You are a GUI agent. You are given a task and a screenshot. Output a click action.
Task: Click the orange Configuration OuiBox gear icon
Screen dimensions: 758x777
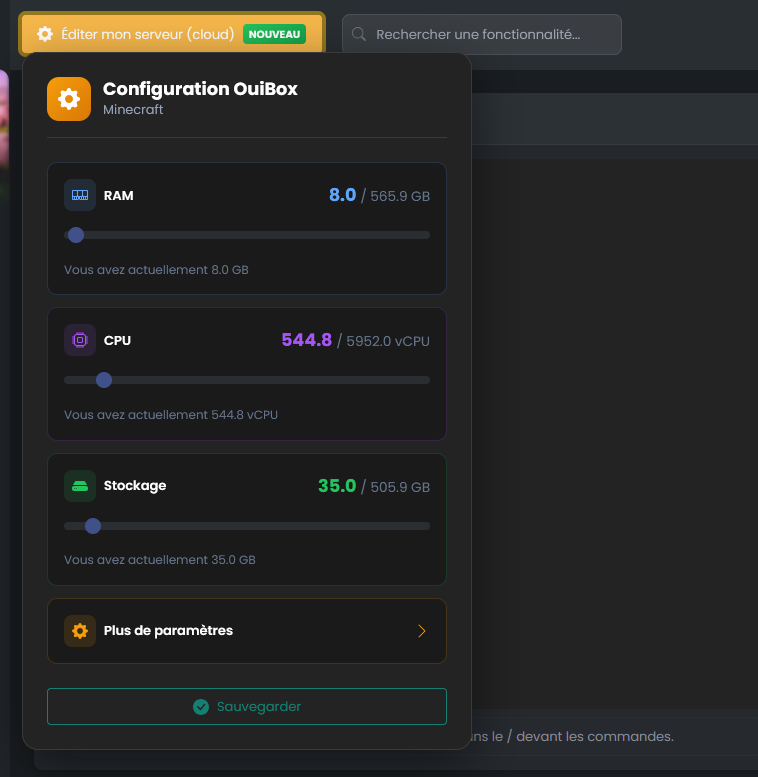(x=69, y=99)
